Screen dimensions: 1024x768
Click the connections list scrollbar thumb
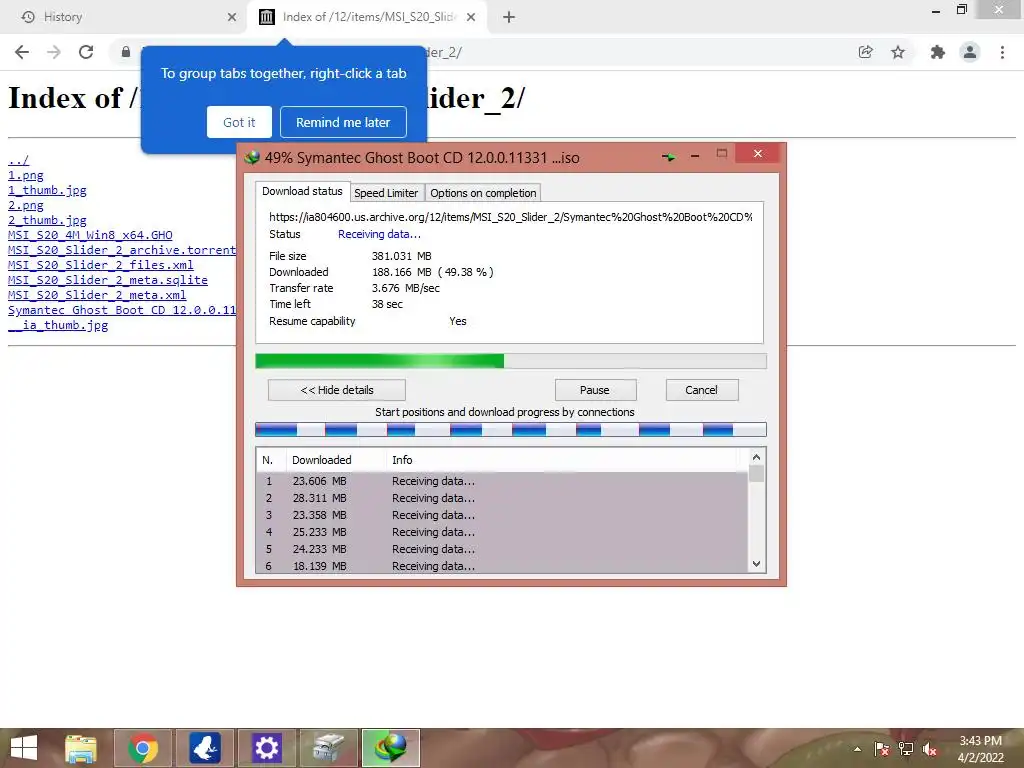point(756,473)
